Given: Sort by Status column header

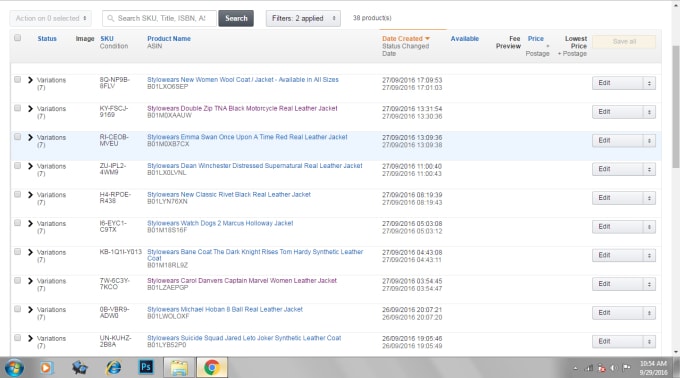Looking at the screenshot, I should pyautogui.click(x=47, y=39).
